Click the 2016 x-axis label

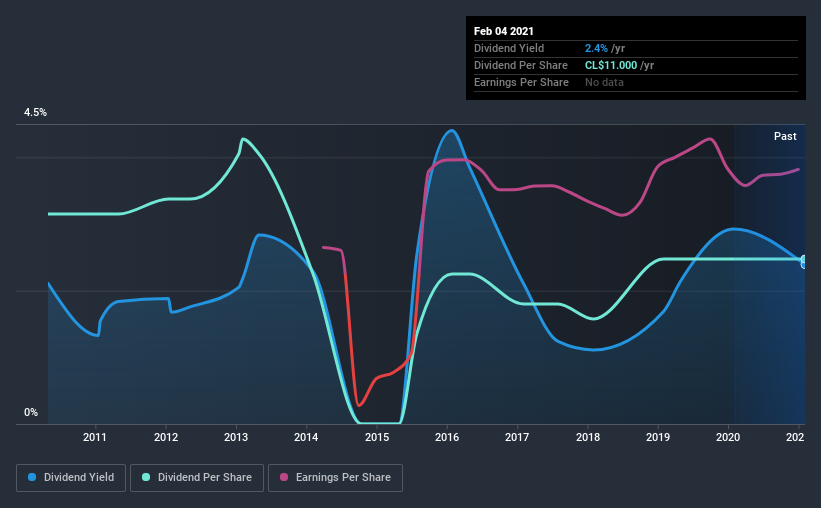pyautogui.click(x=447, y=437)
